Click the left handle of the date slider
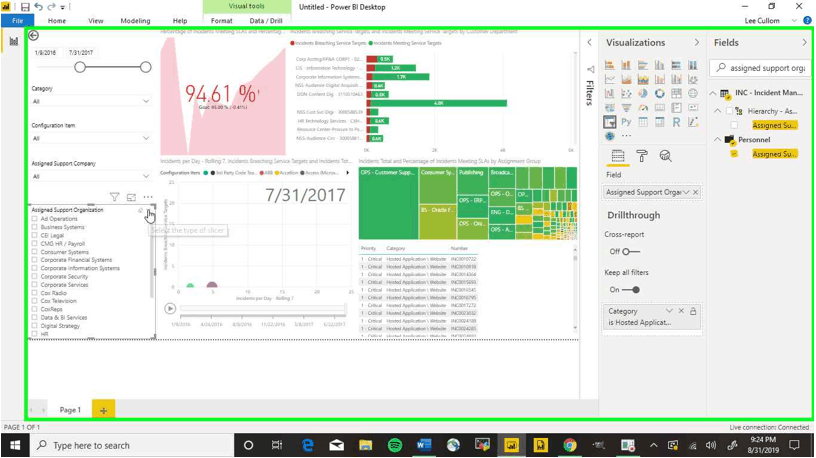816x458 pixels. point(80,67)
